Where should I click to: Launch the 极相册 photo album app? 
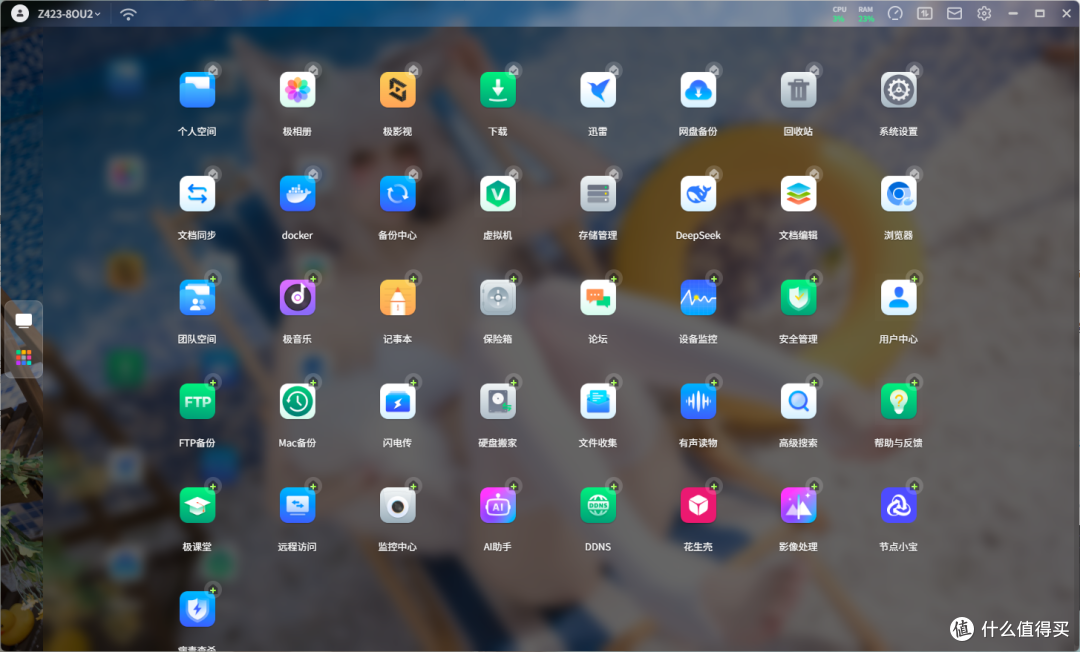[298, 90]
